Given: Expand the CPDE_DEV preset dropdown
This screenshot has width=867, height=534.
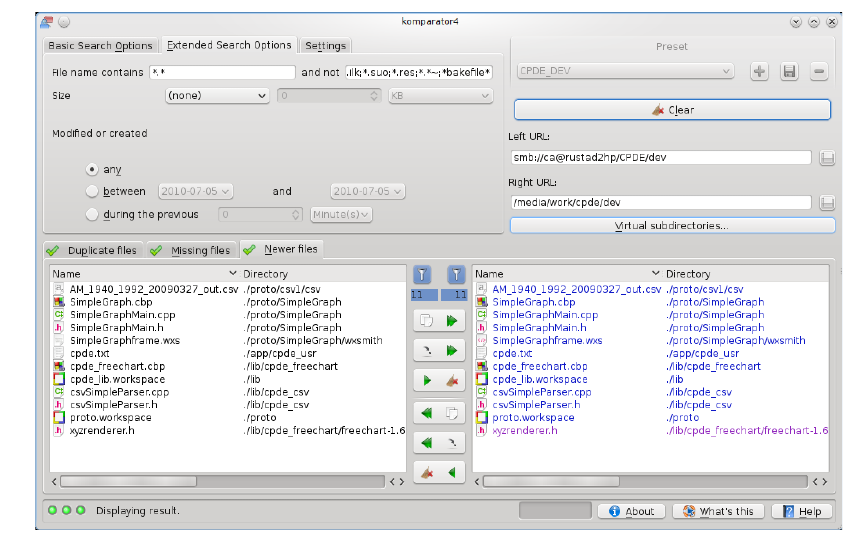Looking at the screenshot, I should [x=625, y=71].
